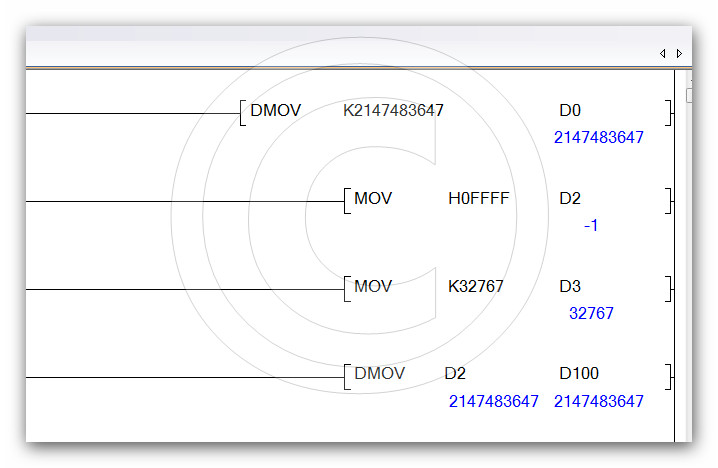718x468 pixels.
Task: Select the D2 destination in the second rung
Action: pos(570,198)
